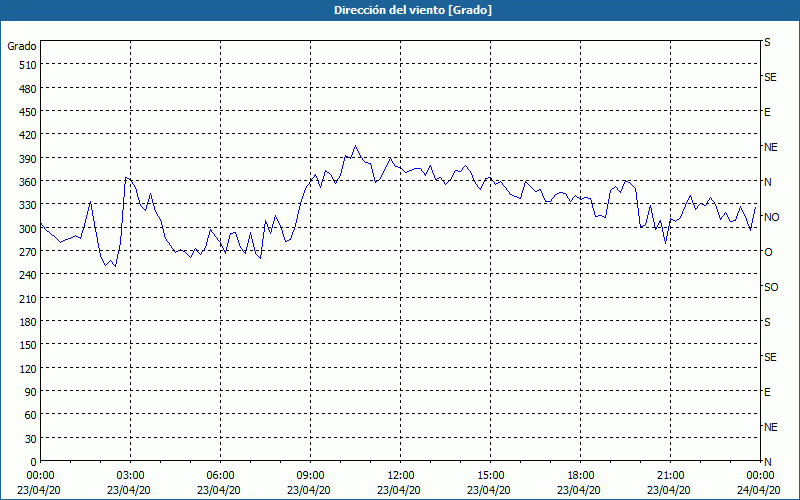Select the 450 tick label on the Grado axis
The height and width of the screenshot is (500, 800).
[28, 112]
